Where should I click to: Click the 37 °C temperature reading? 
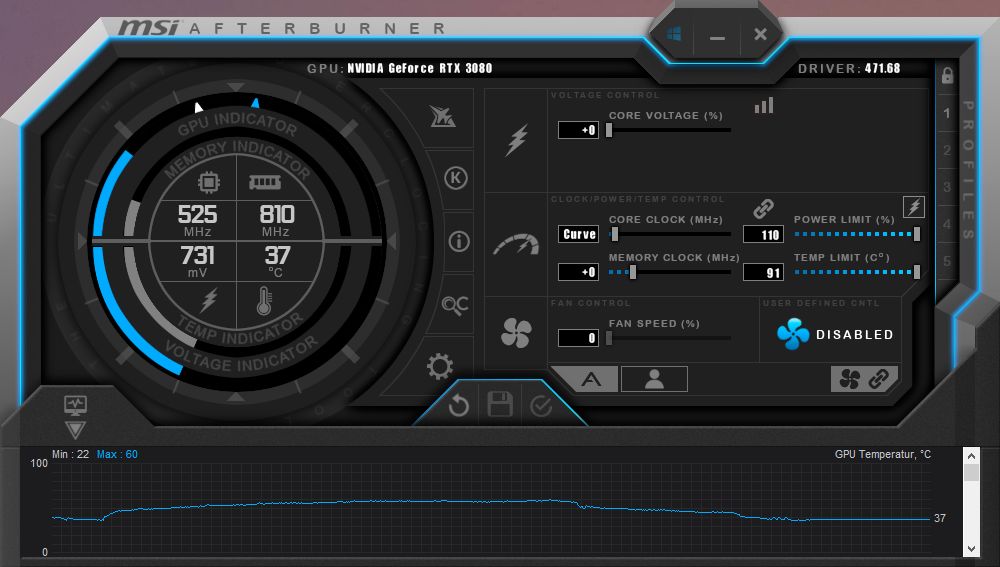point(277,261)
